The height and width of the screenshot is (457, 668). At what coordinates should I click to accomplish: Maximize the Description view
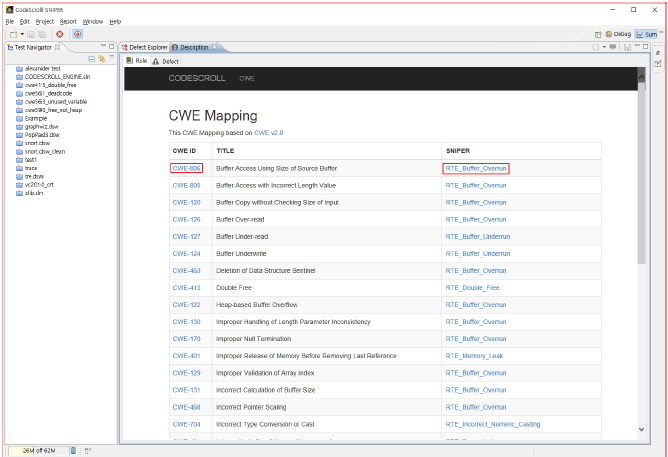(x=645, y=46)
